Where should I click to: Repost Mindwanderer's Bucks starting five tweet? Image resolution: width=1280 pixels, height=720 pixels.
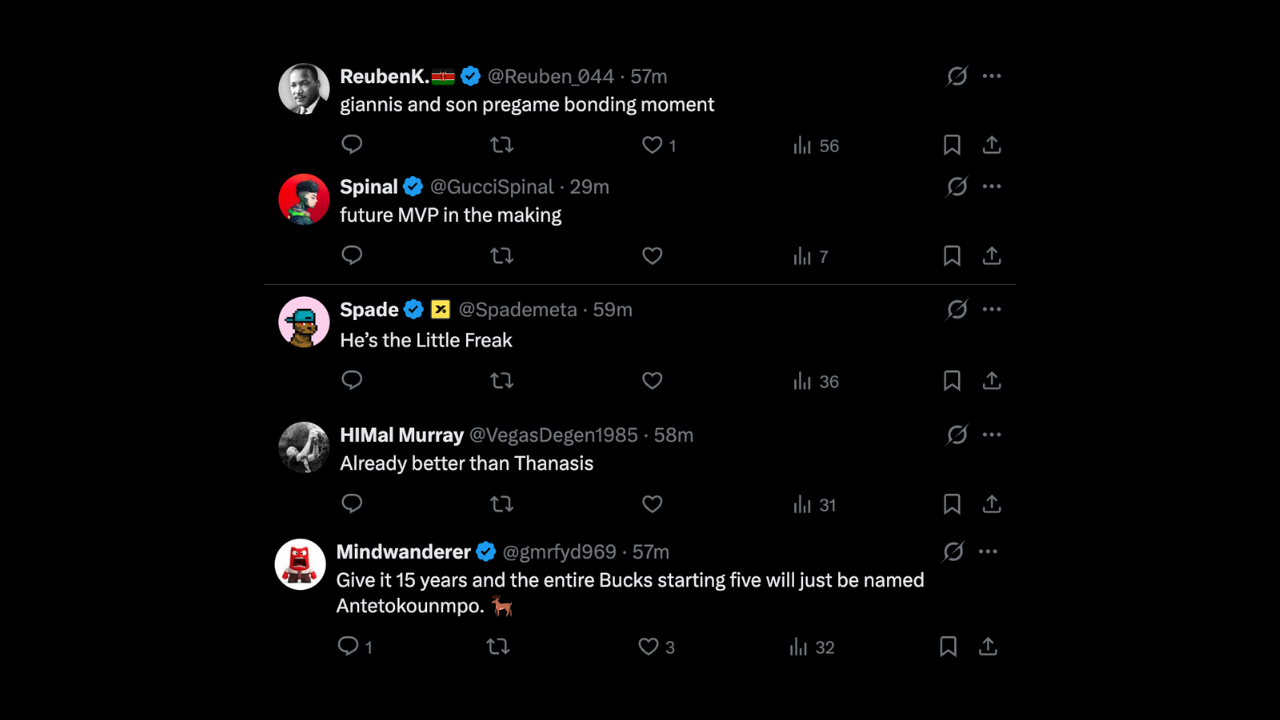(x=498, y=647)
